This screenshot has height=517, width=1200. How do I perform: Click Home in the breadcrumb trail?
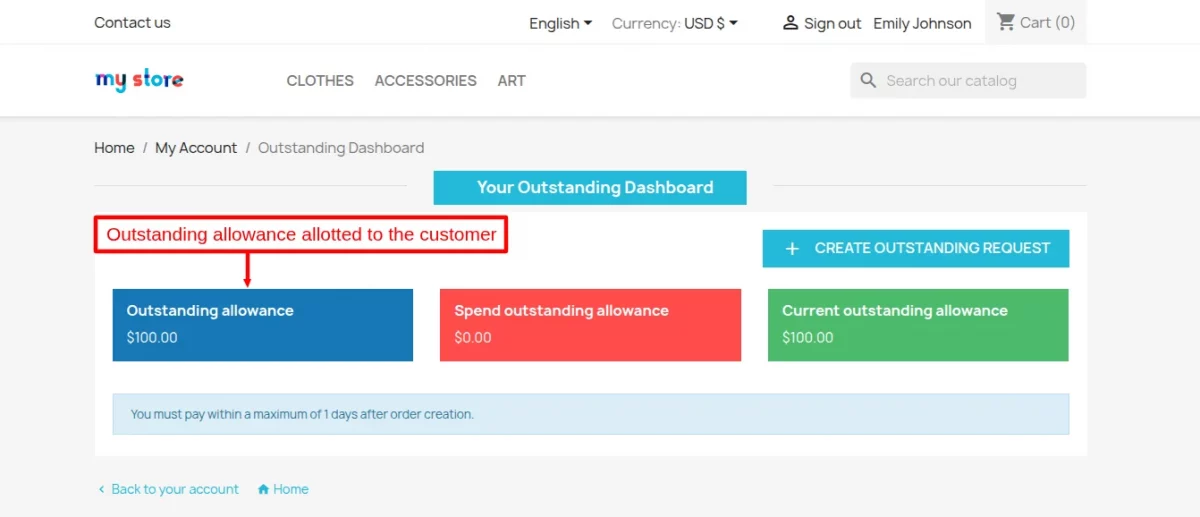[x=114, y=148]
